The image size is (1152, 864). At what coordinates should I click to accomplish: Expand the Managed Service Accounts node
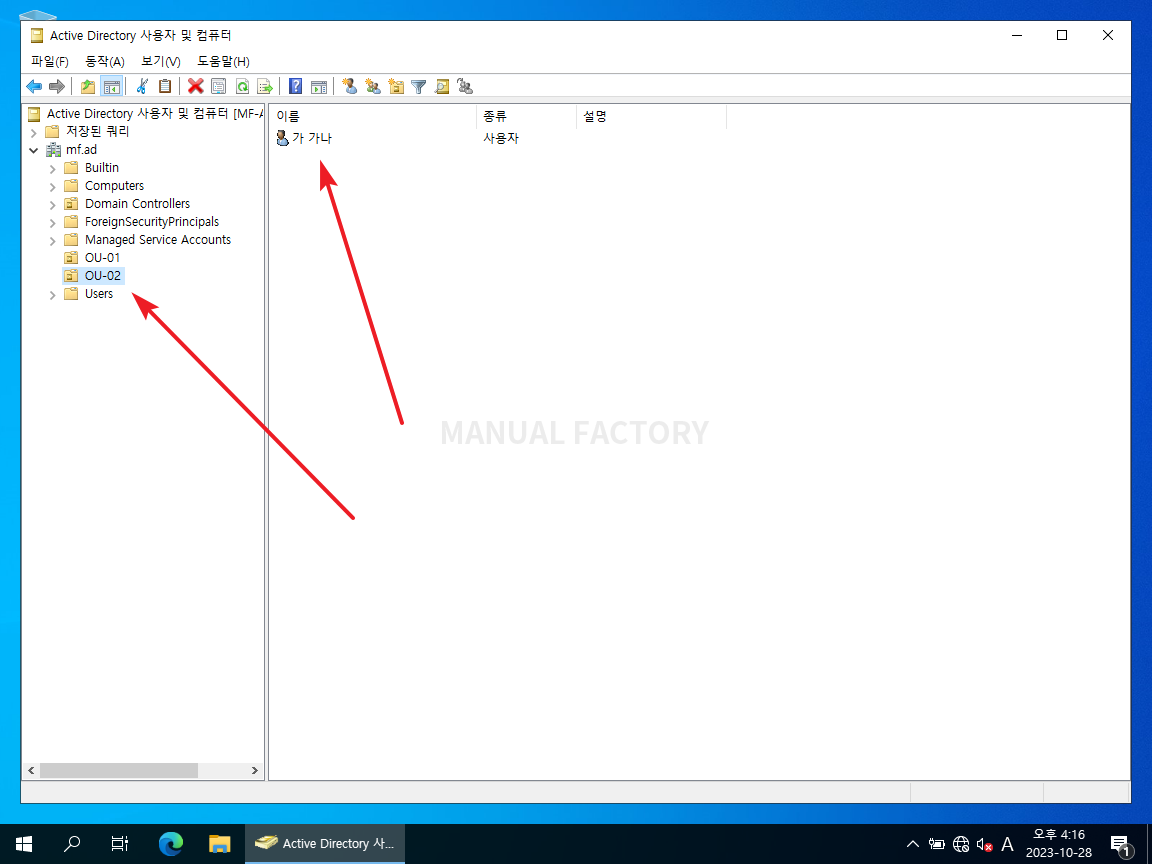pyautogui.click(x=52, y=240)
